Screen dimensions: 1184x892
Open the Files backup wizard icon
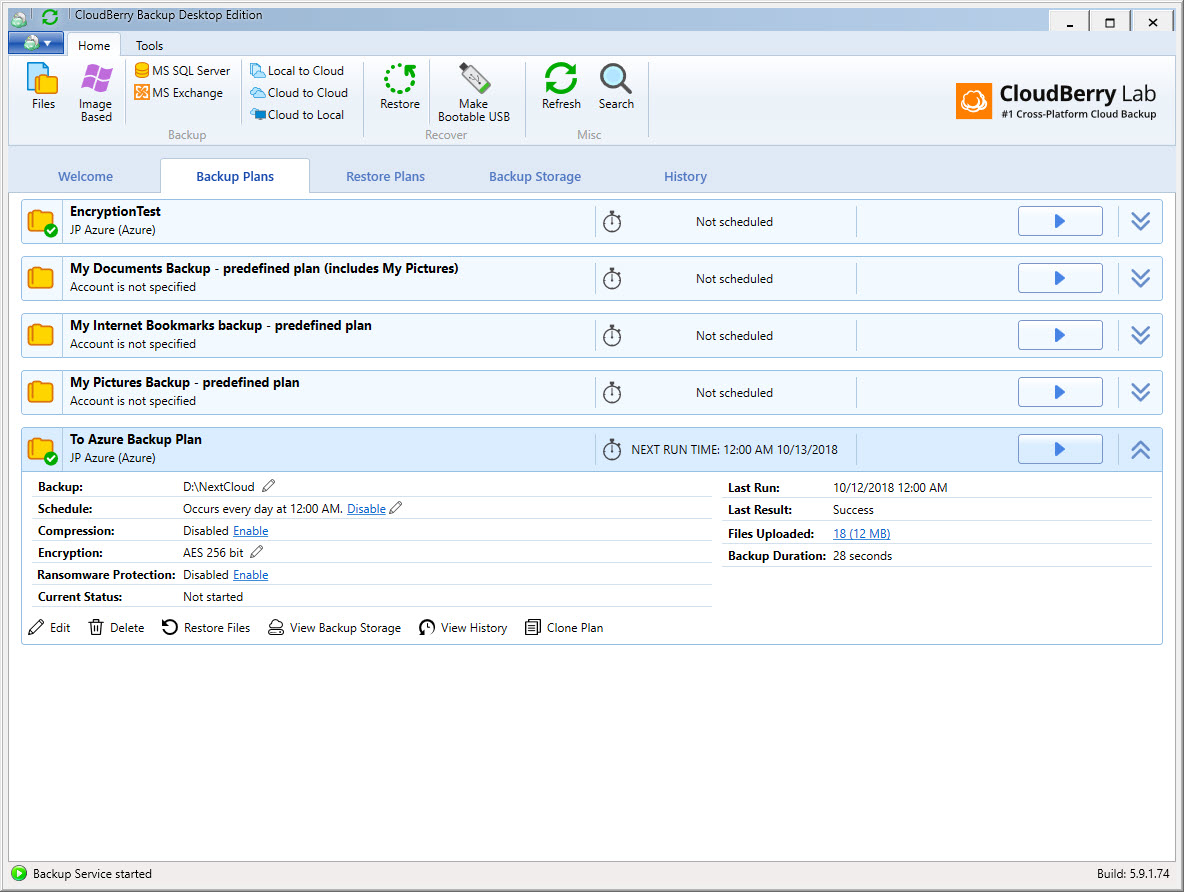(x=43, y=87)
